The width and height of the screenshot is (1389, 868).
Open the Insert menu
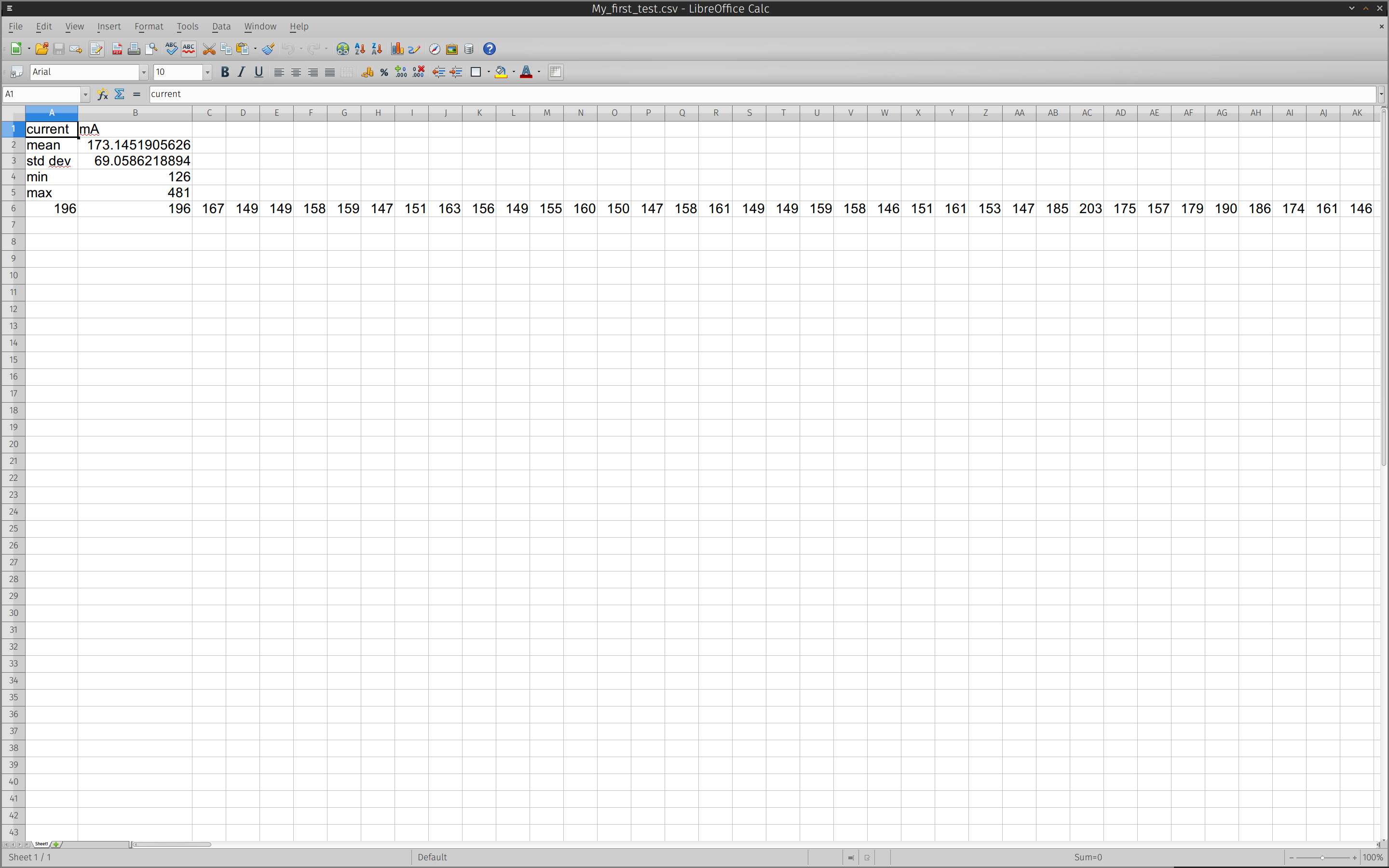109,27
